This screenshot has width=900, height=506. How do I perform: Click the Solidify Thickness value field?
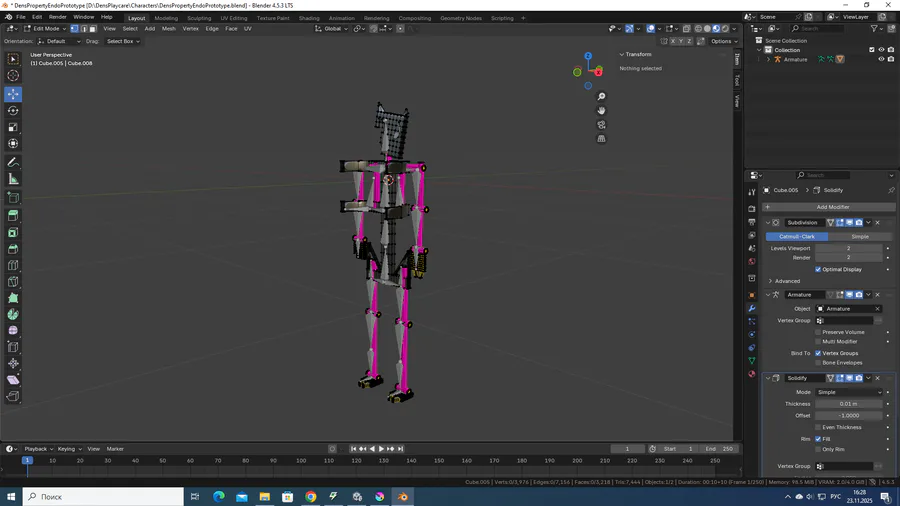pyautogui.click(x=849, y=404)
